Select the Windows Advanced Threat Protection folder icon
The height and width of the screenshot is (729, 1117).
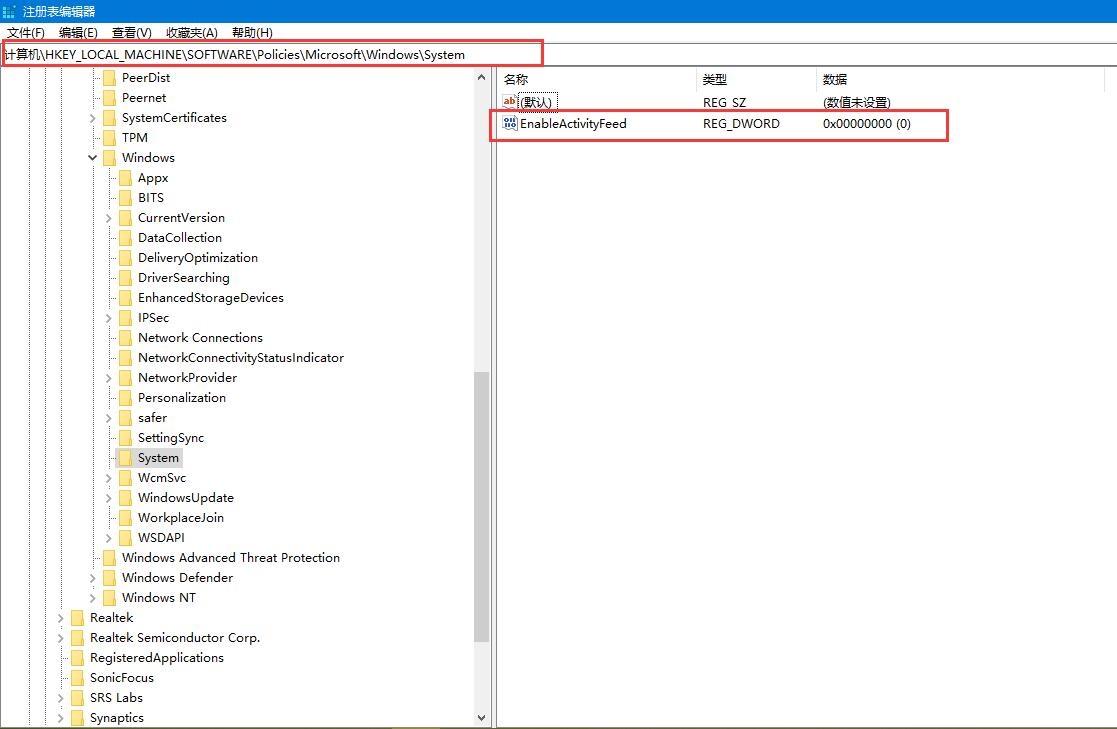coord(109,557)
